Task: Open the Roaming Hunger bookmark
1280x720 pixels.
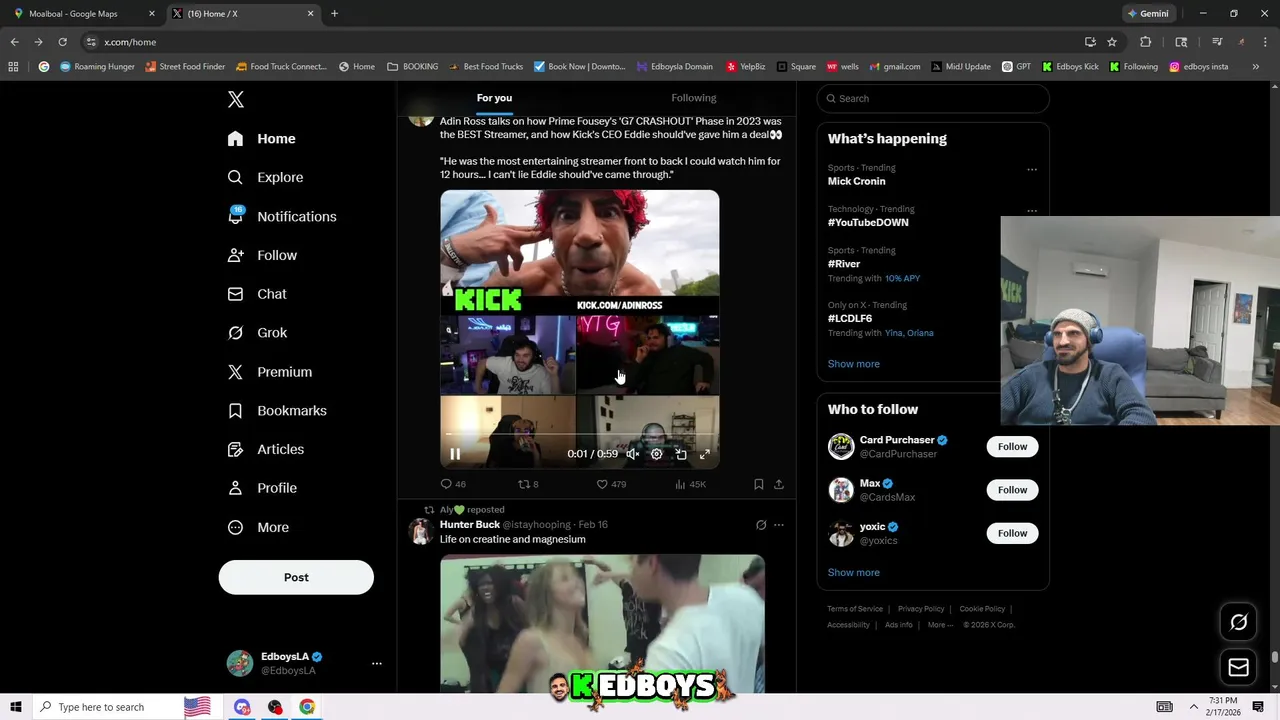Action: point(97,67)
